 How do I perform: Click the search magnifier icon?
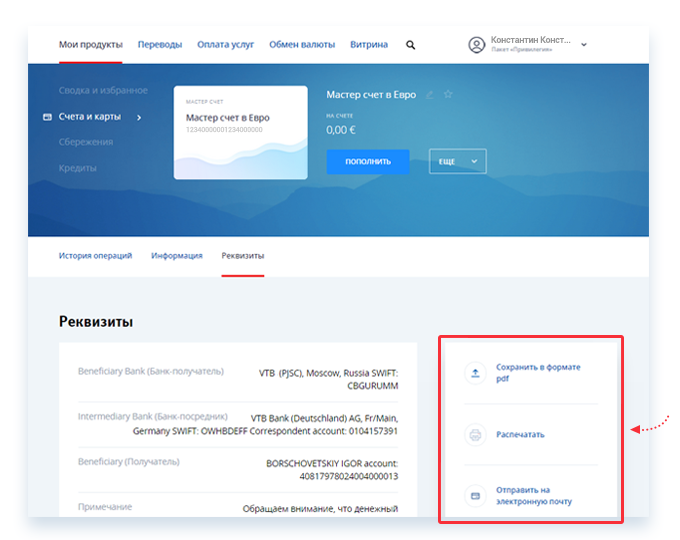point(410,45)
